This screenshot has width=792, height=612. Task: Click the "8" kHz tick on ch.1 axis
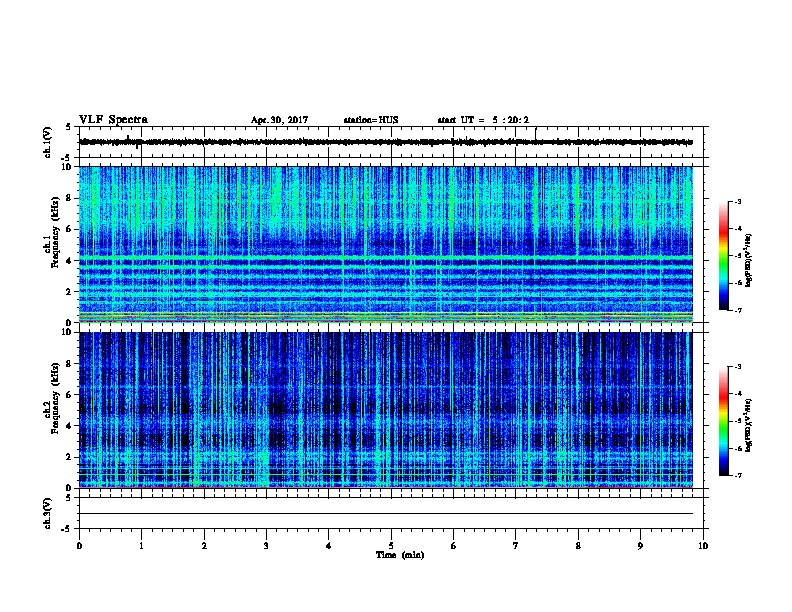tap(69, 198)
